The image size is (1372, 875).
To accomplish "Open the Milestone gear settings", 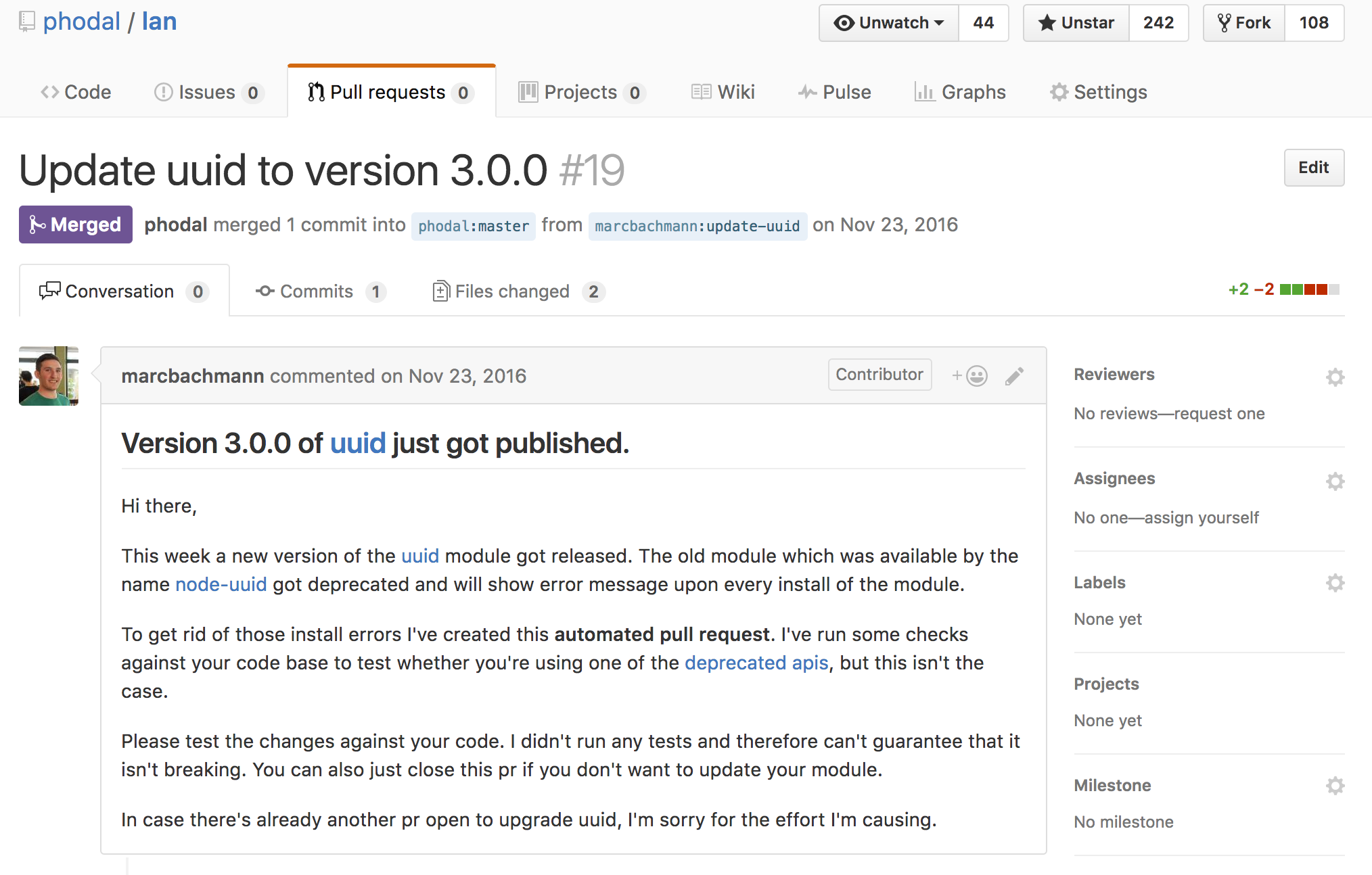I will 1335,785.
